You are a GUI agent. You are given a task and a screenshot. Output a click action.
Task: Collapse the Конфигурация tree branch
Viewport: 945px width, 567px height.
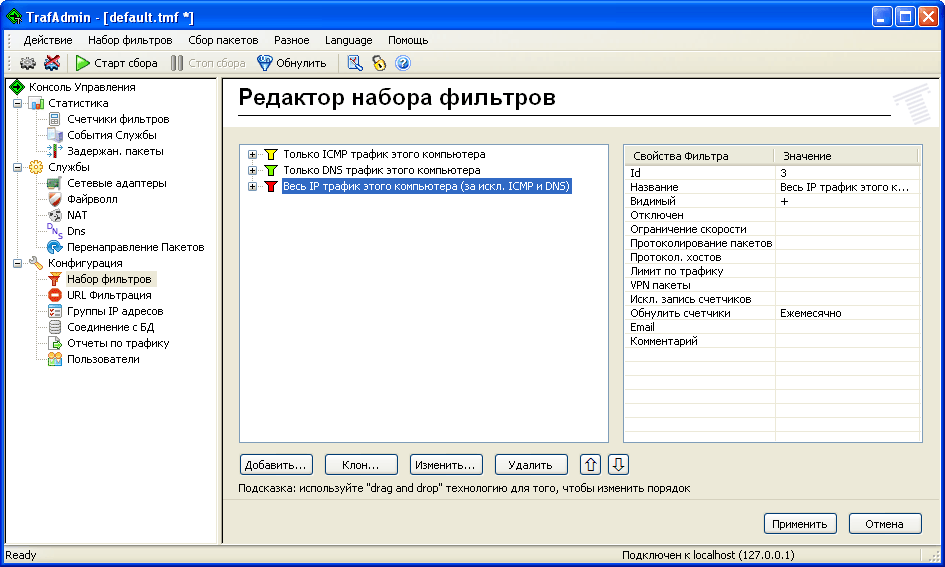17,263
